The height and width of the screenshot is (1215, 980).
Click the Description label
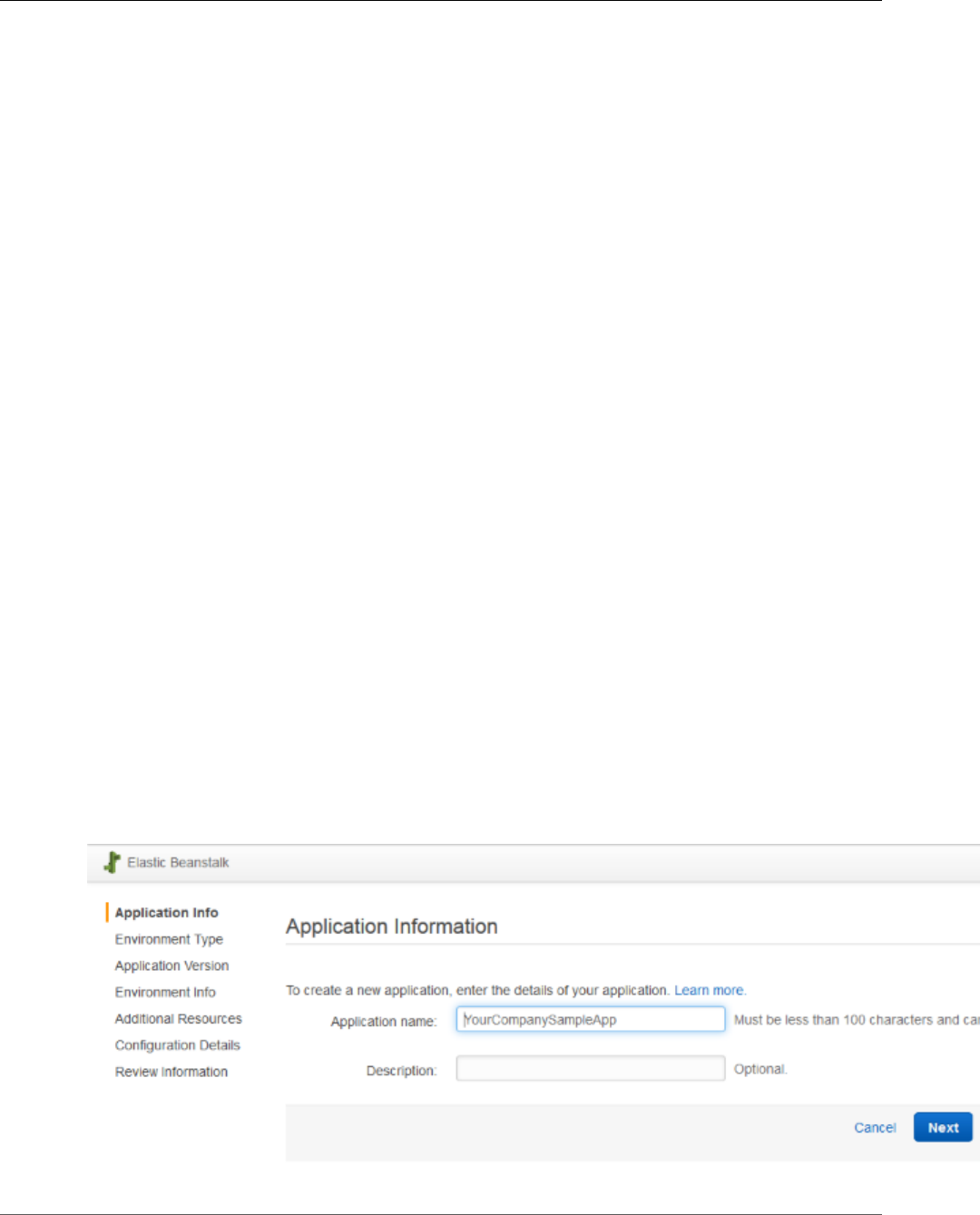(401, 1071)
